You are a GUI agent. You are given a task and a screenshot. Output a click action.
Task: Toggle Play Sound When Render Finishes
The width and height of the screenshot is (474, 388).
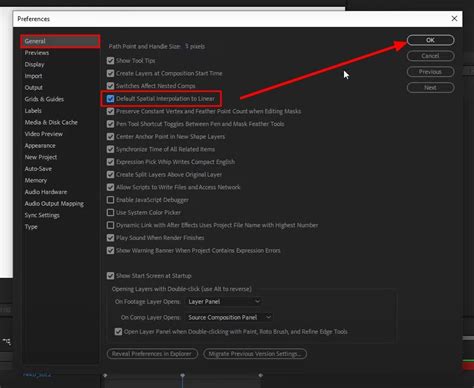110,238
